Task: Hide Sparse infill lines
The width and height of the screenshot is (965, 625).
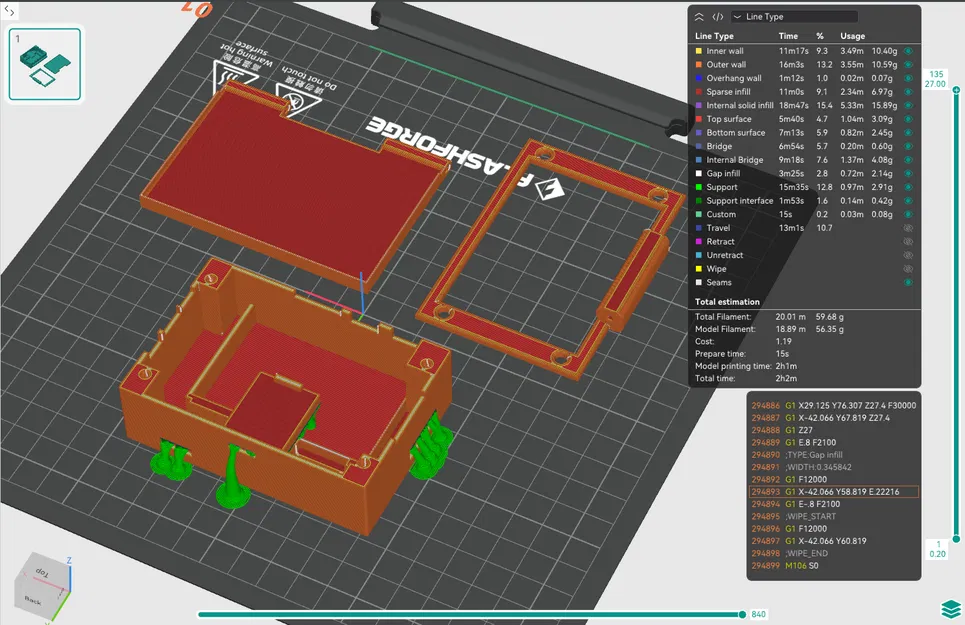Action: (x=908, y=92)
